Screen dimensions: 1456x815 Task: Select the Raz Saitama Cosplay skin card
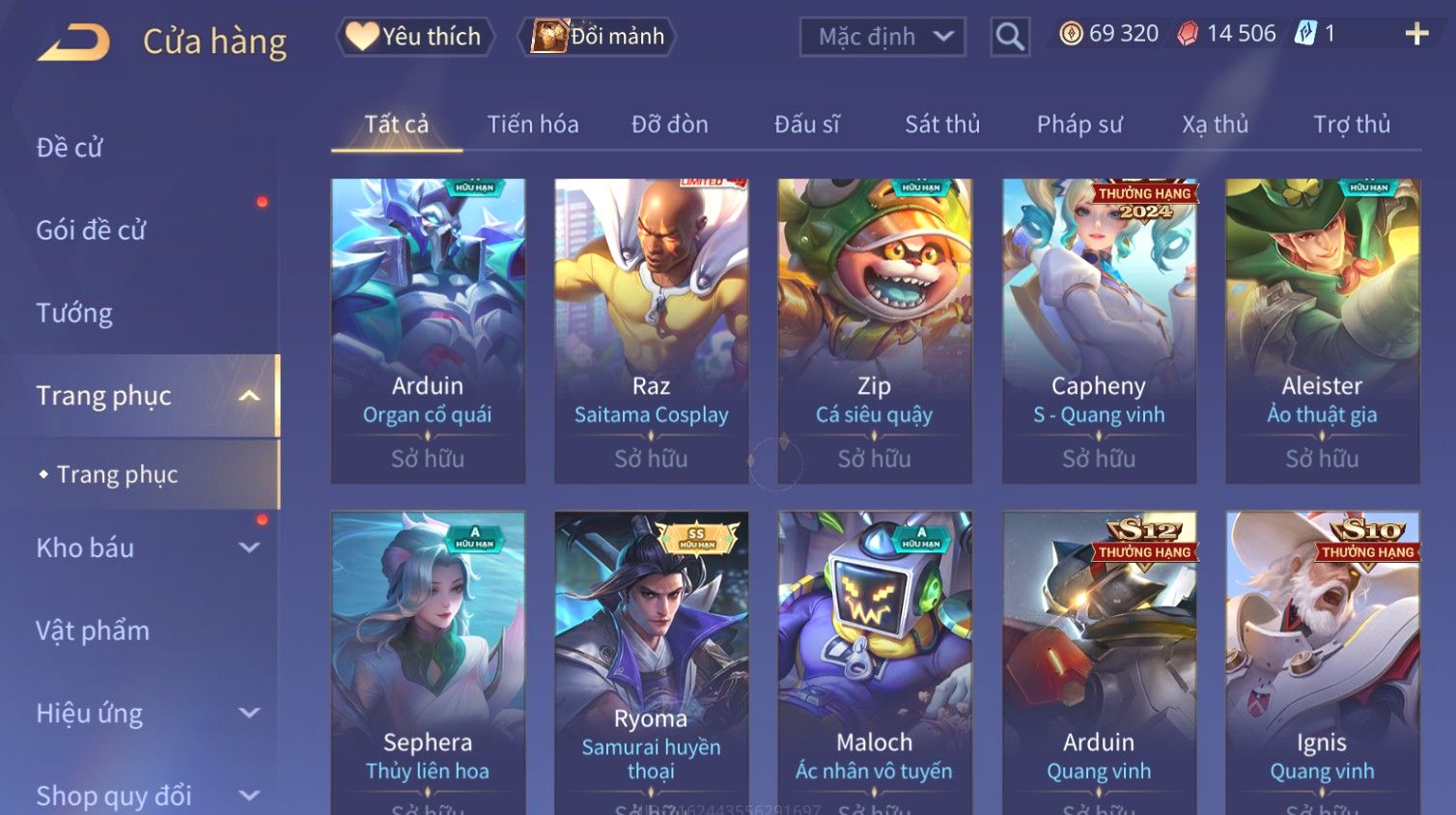(x=651, y=330)
